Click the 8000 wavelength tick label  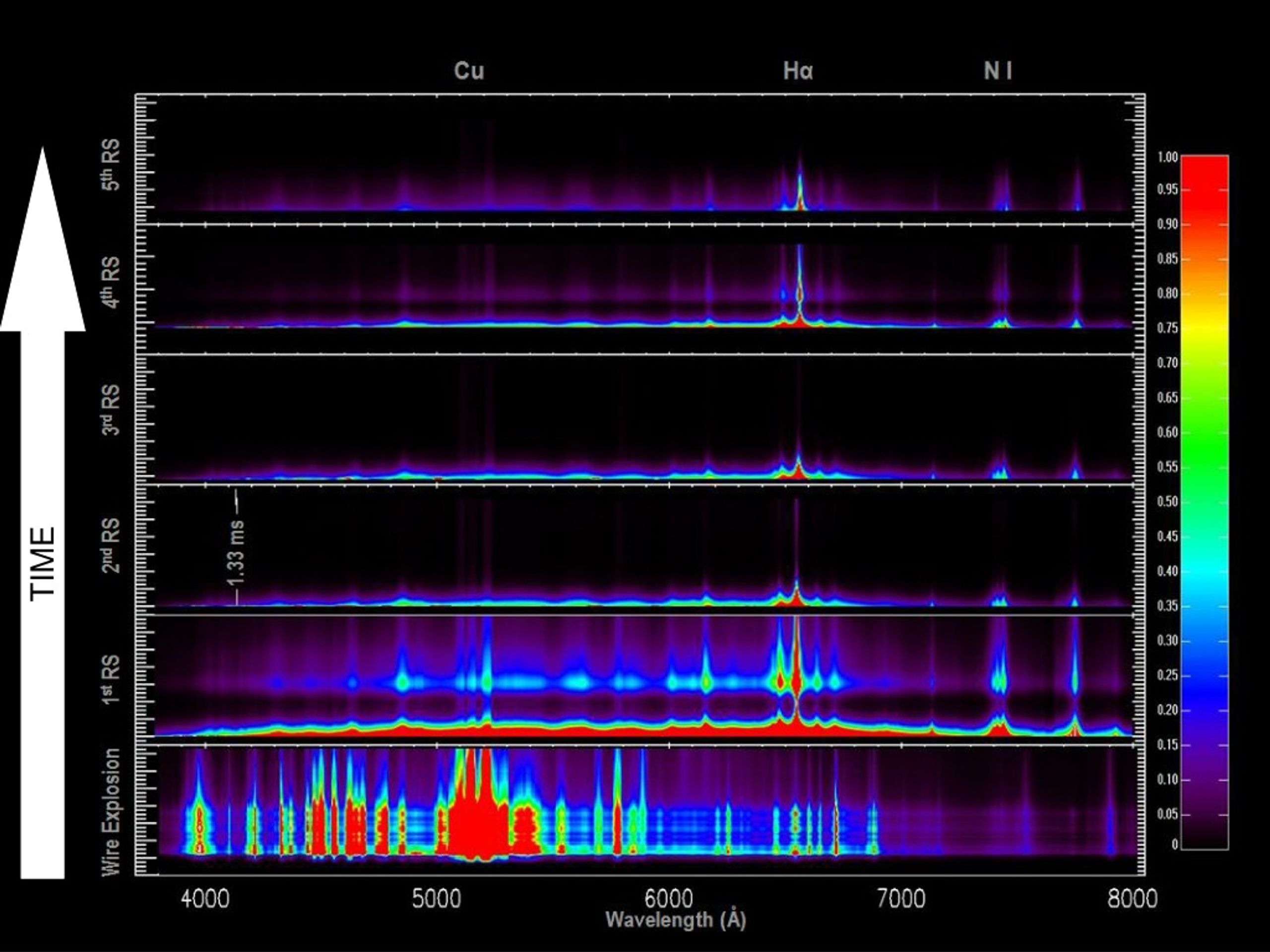tap(1132, 898)
